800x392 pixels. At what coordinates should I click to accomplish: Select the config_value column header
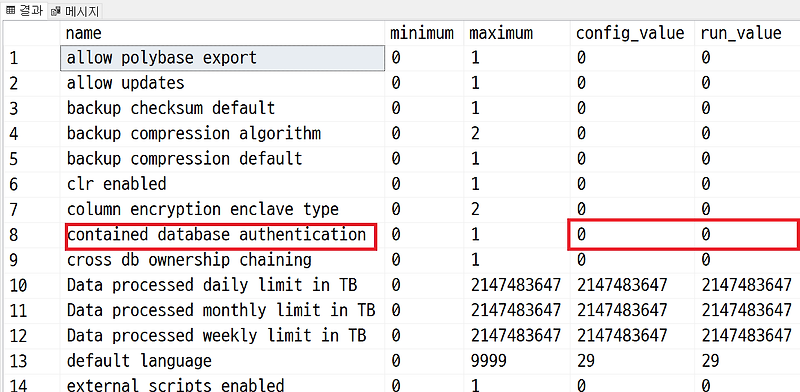[x=632, y=33]
